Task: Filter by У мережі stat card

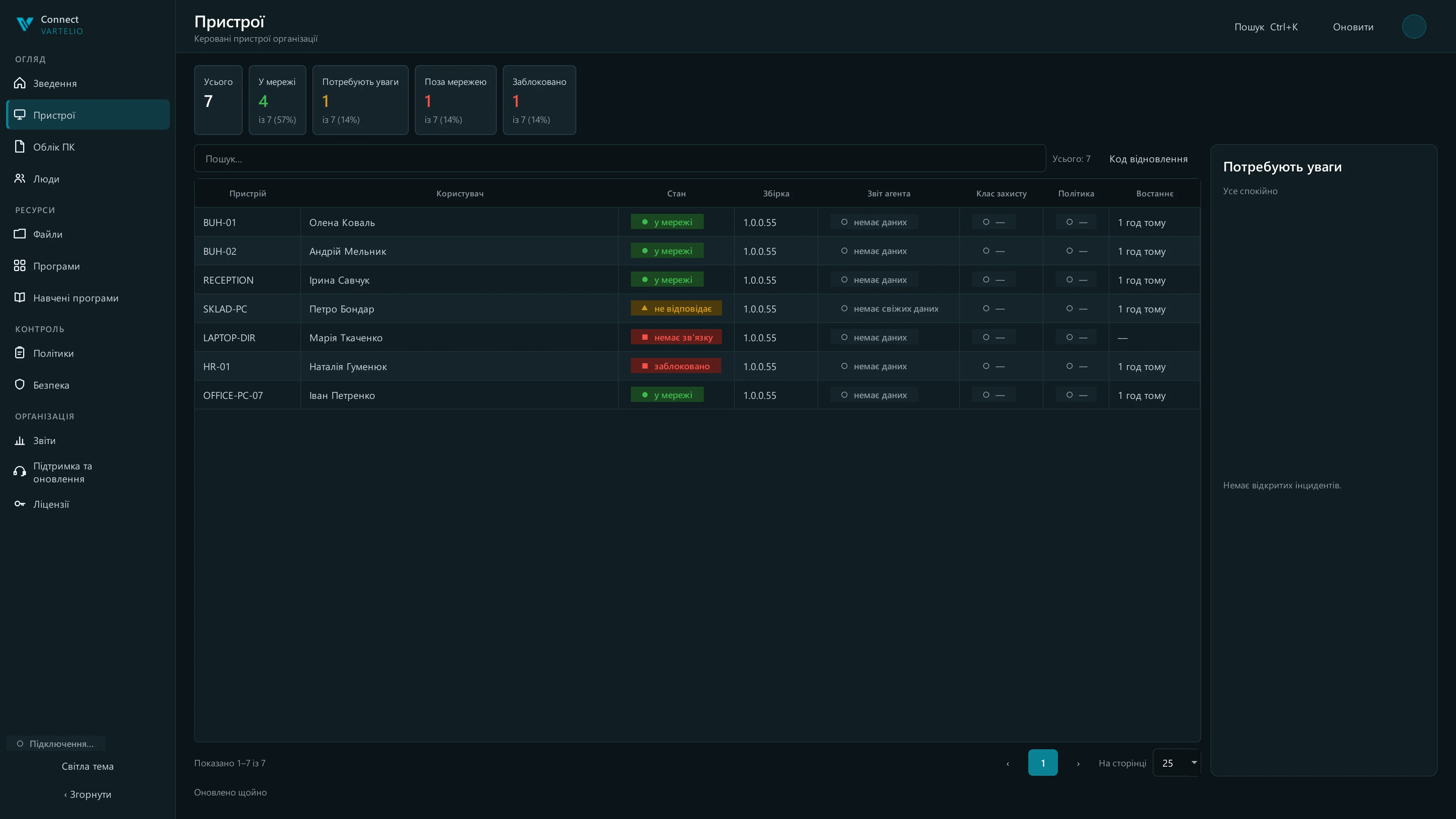Action: 277,100
